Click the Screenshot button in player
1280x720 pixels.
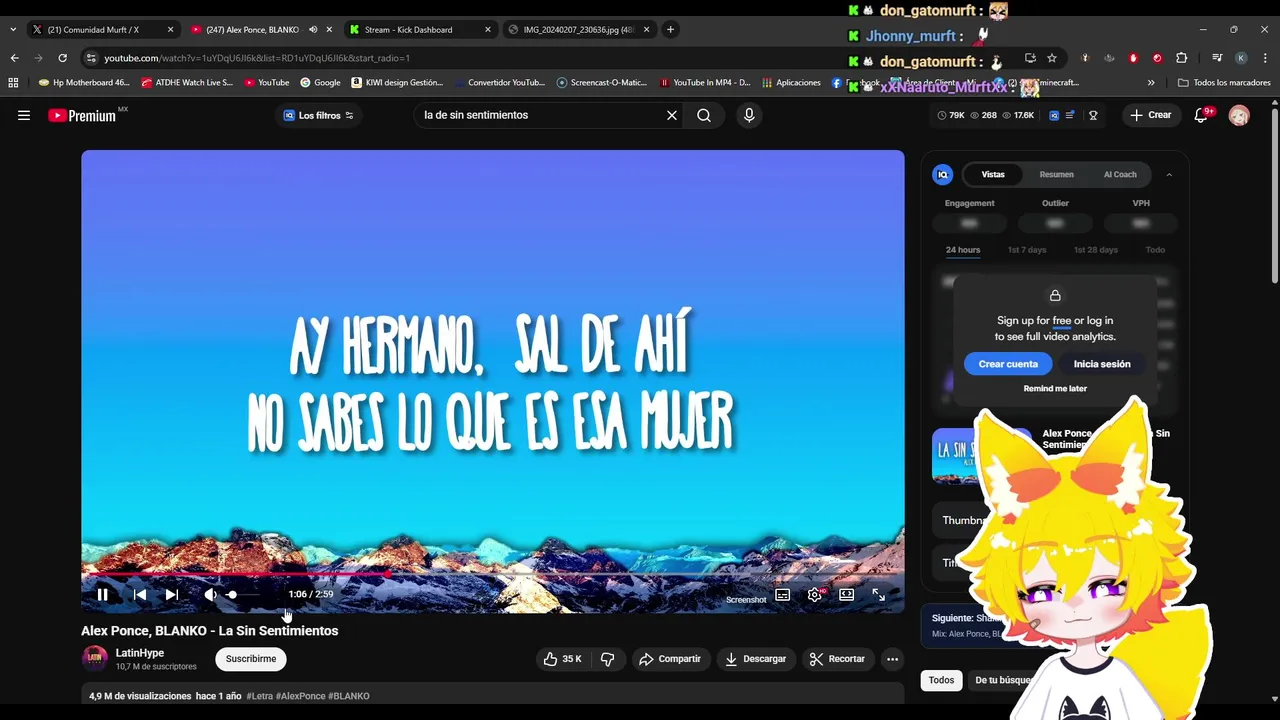point(746,600)
